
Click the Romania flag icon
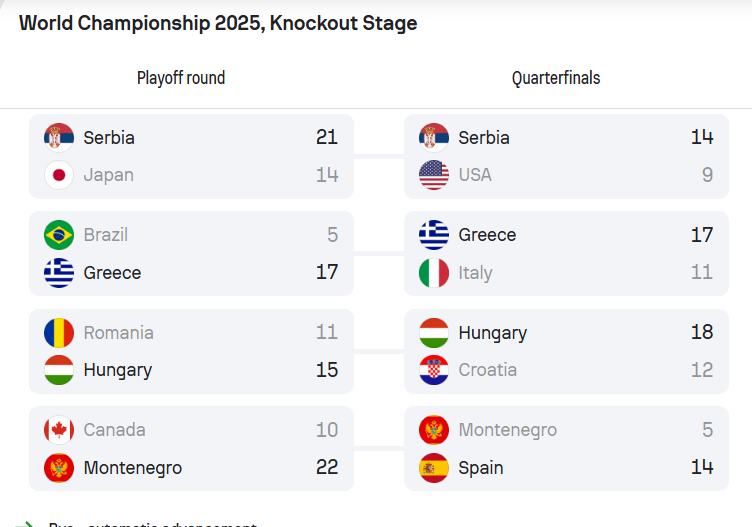pyautogui.click(x=59, y=333)
